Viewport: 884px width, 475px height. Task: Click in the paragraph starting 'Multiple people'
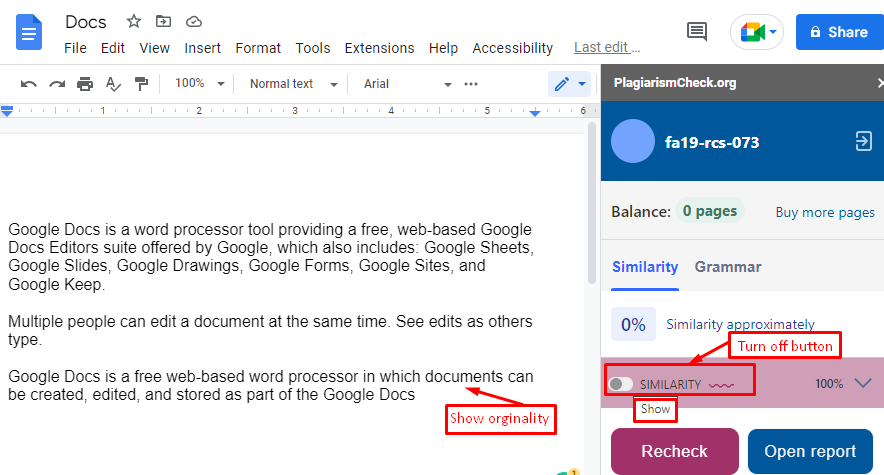pos(270,330)
